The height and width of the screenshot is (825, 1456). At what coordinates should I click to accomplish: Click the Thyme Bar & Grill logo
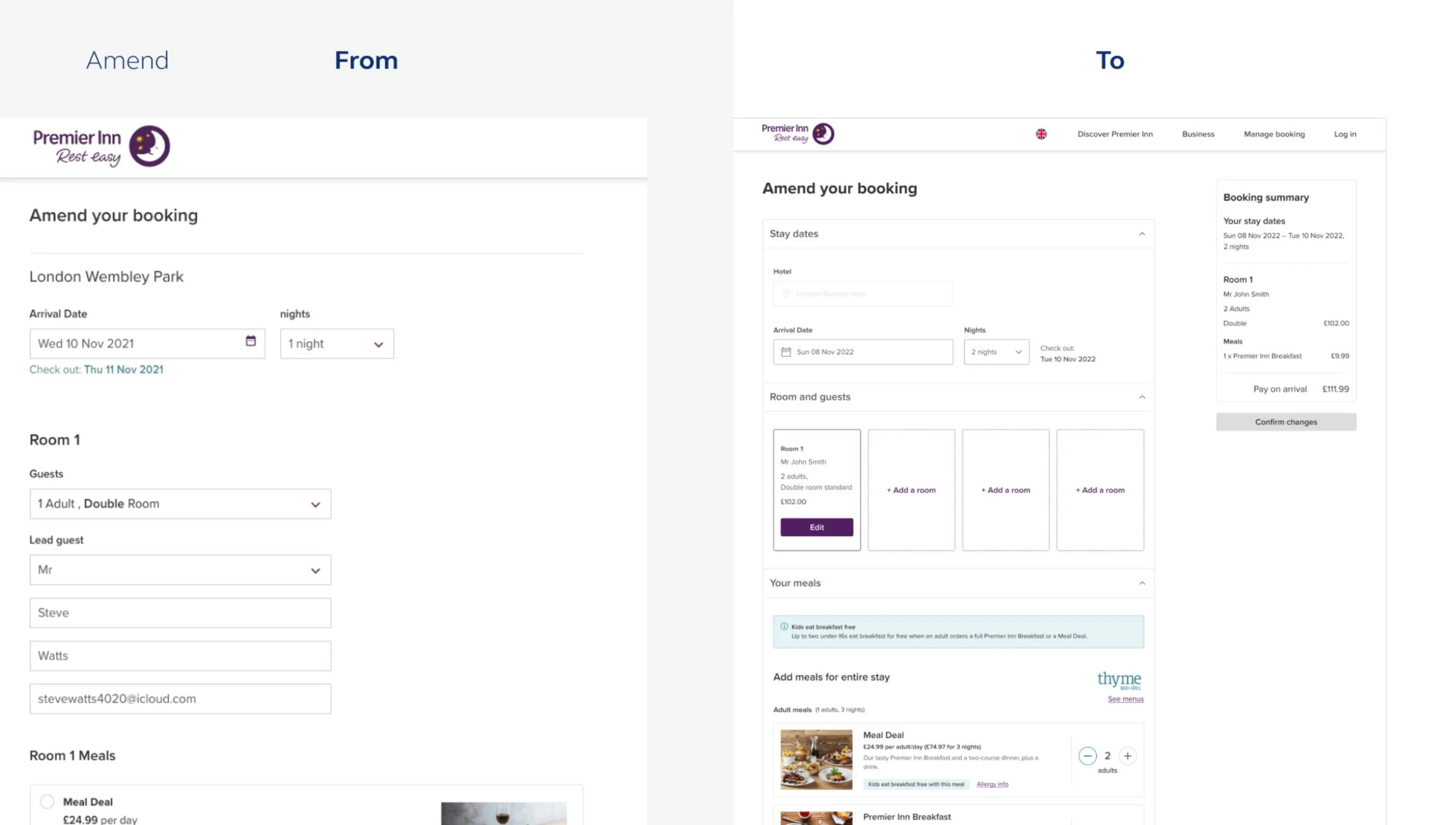[x=1119, y=679]
